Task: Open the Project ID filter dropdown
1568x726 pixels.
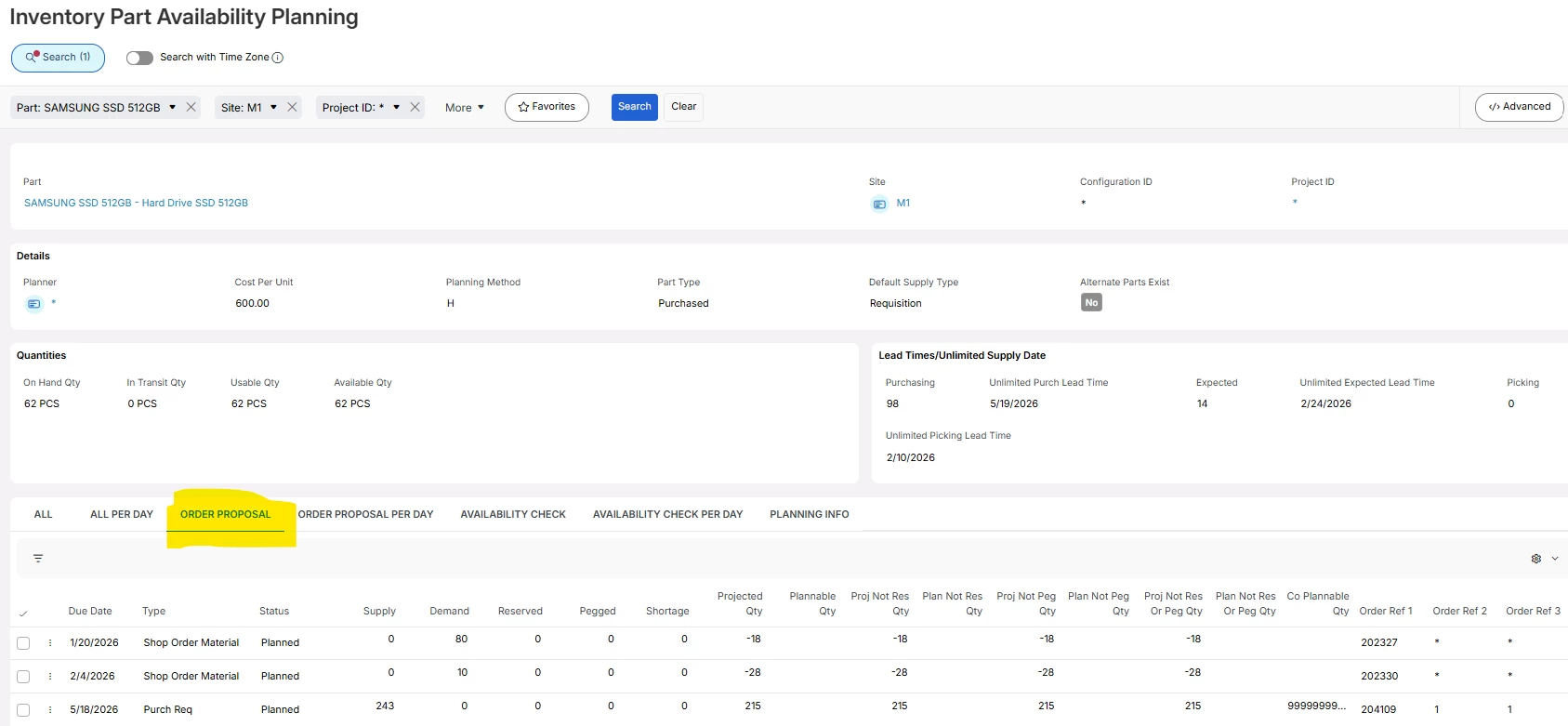Action: pyautogui.click(x=396, y=108)
